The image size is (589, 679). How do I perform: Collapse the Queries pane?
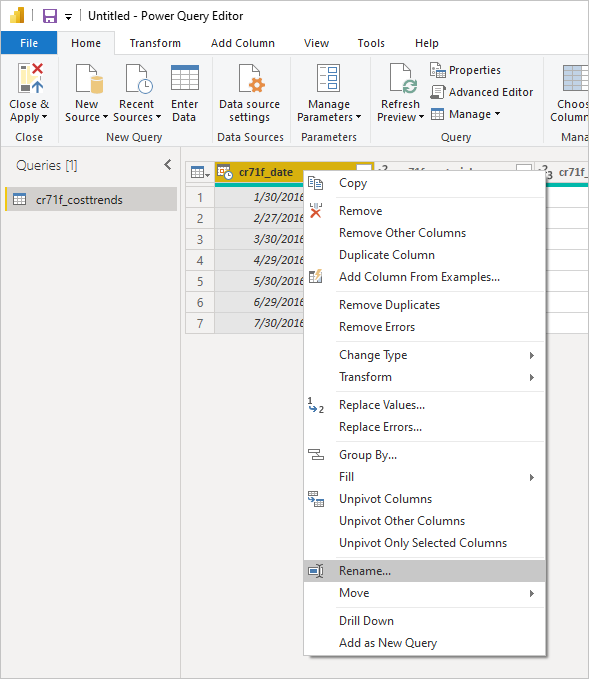(x=168, y=165)
